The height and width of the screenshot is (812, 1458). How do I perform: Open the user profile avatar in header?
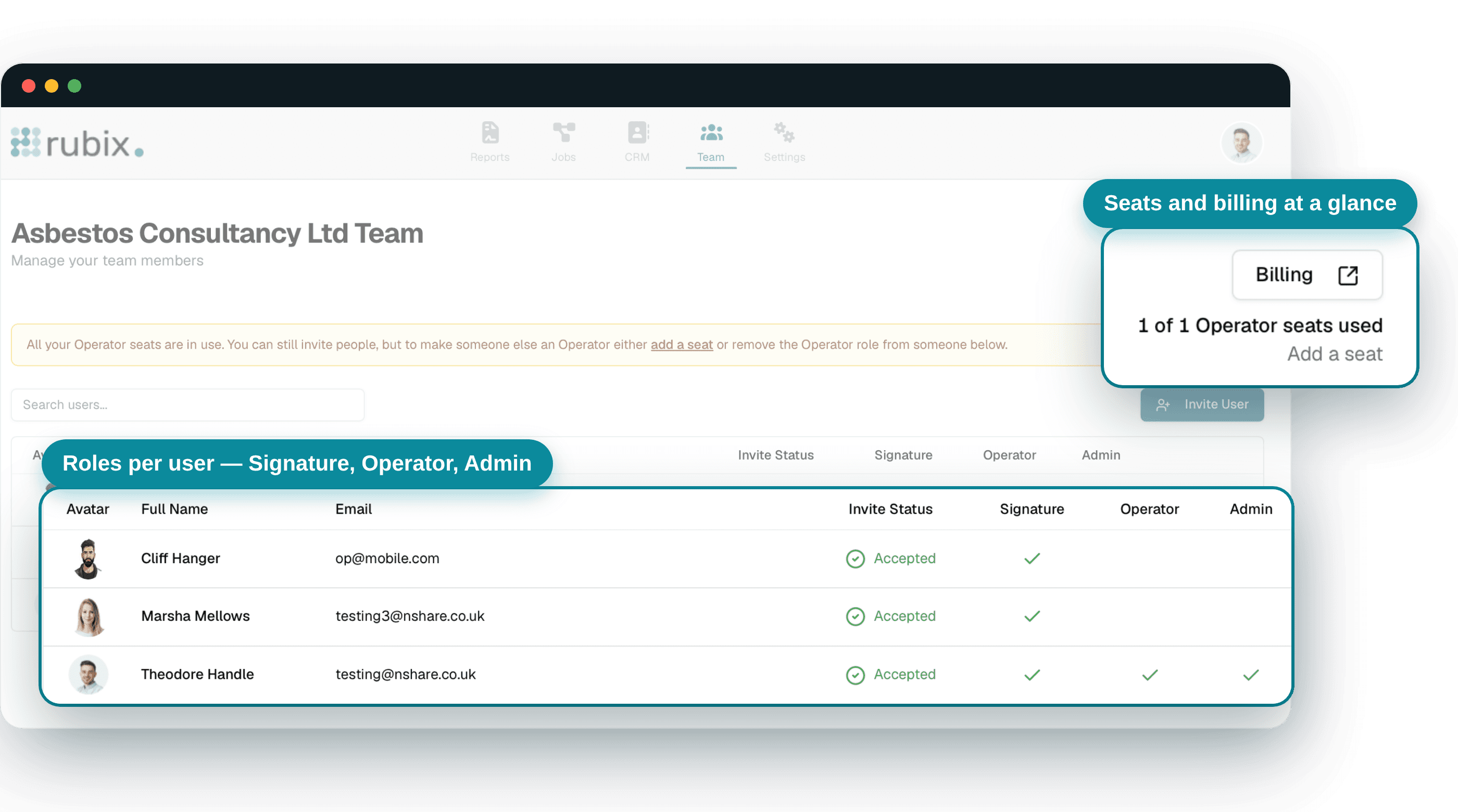click(1242, 143)
